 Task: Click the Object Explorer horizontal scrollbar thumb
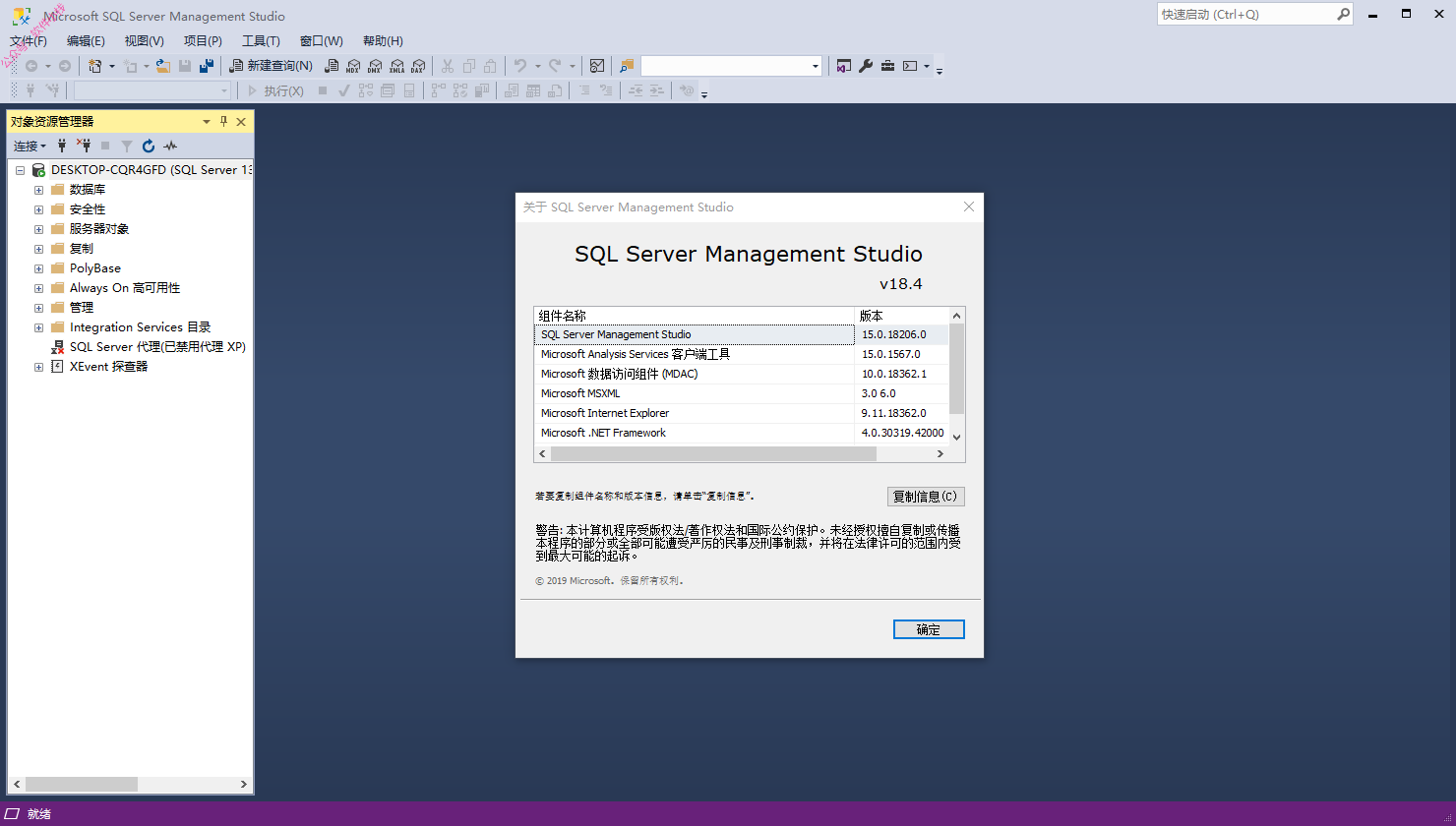tap(81, 785)
